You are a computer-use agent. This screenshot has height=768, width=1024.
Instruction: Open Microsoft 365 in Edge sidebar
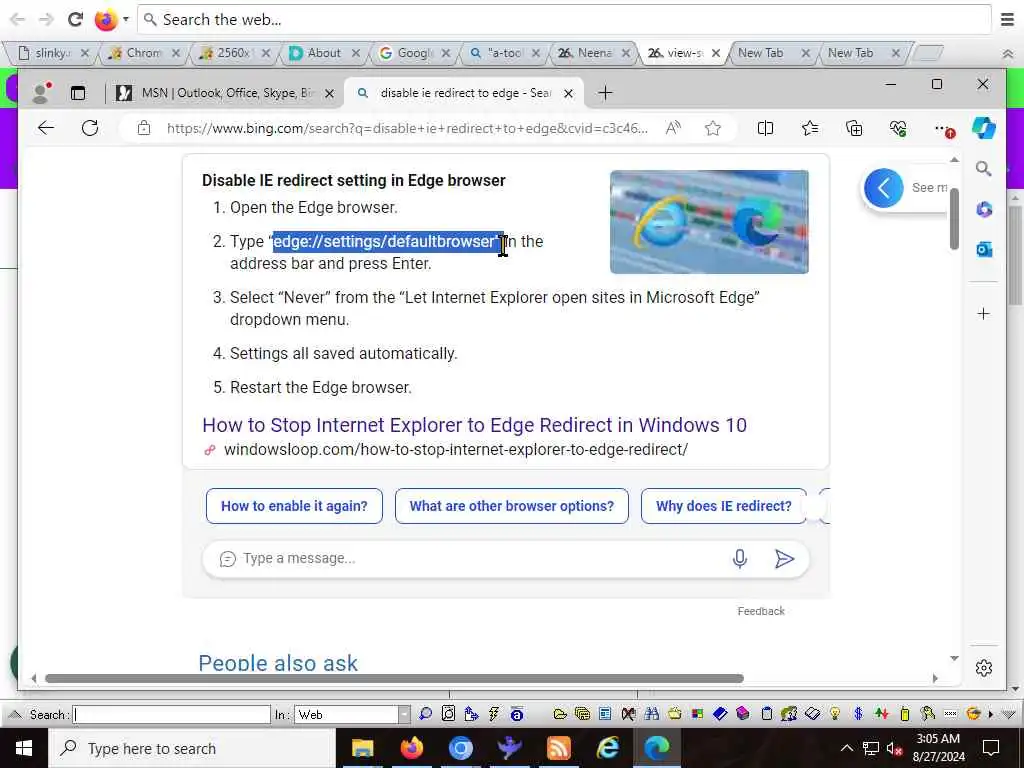984,210
